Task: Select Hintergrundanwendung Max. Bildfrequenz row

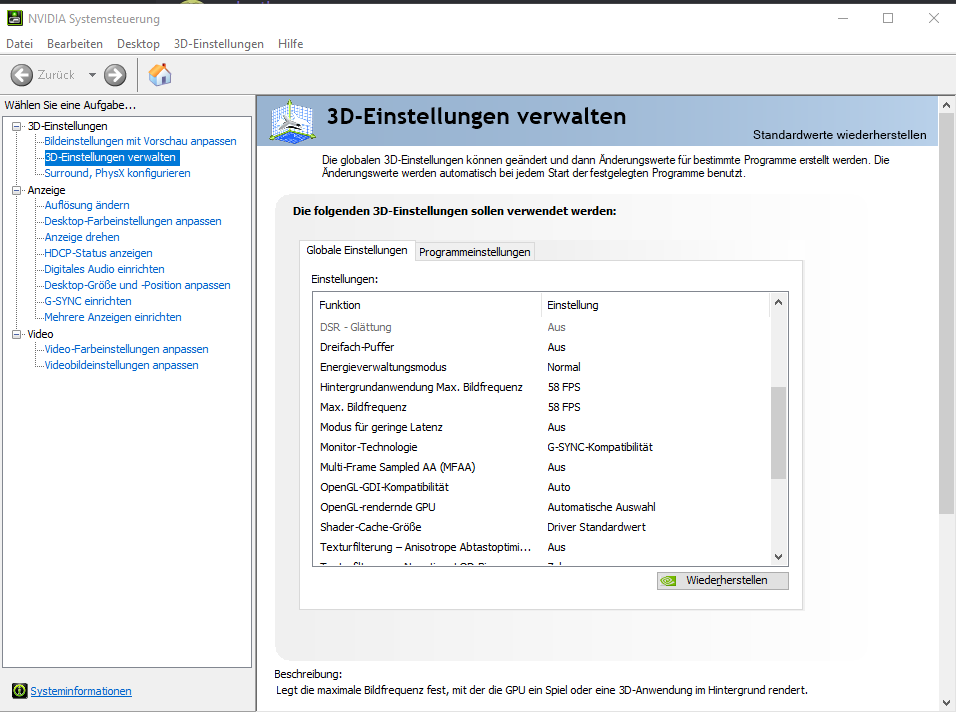Action: tap(541, 387)
